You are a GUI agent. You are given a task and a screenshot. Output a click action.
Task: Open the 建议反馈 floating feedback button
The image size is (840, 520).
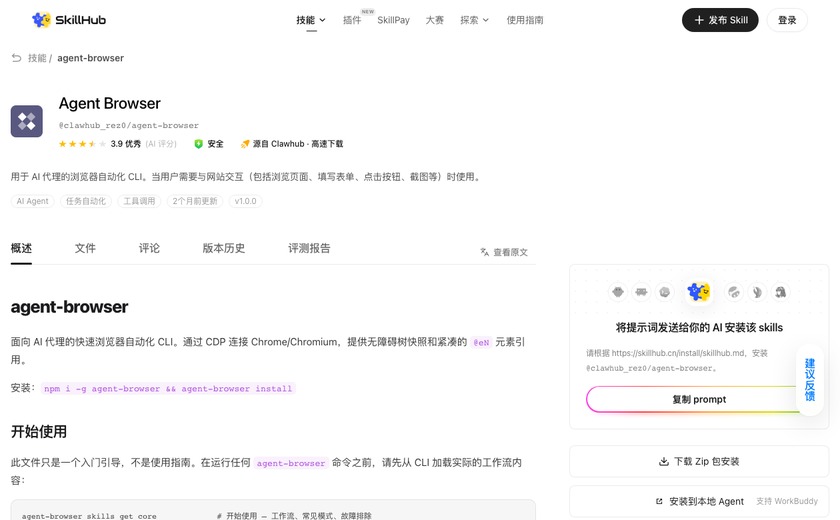[x=809, y=380]
